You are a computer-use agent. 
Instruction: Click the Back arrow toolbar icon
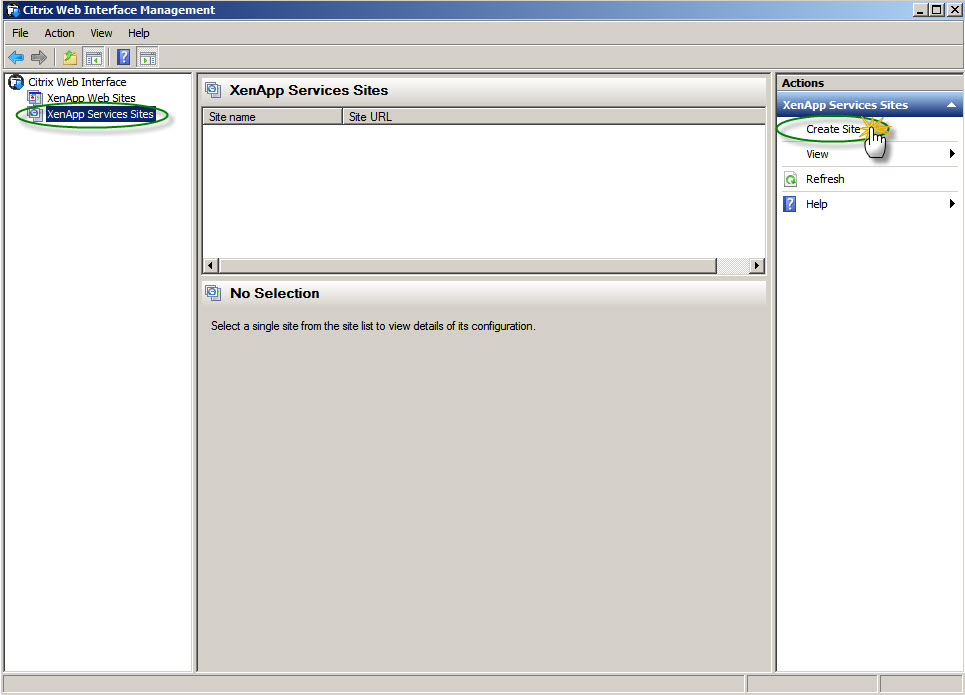pos(16,58)
